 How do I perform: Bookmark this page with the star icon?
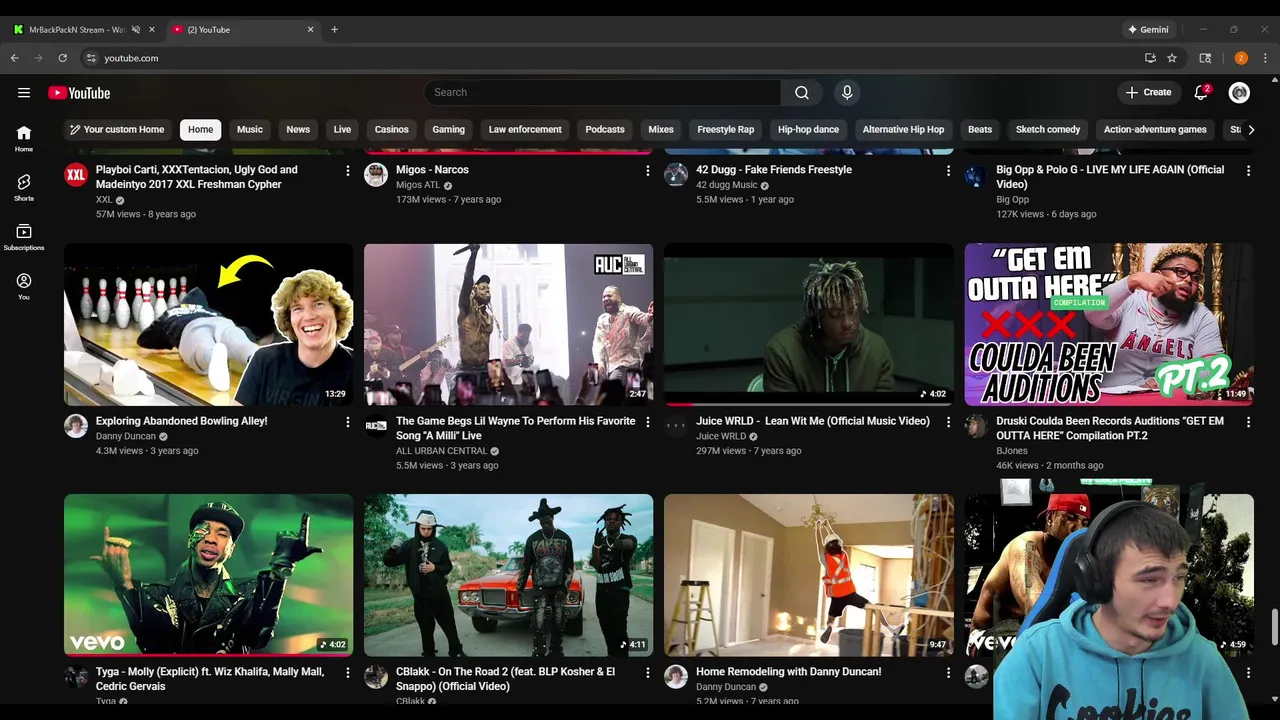(1172, 58)
